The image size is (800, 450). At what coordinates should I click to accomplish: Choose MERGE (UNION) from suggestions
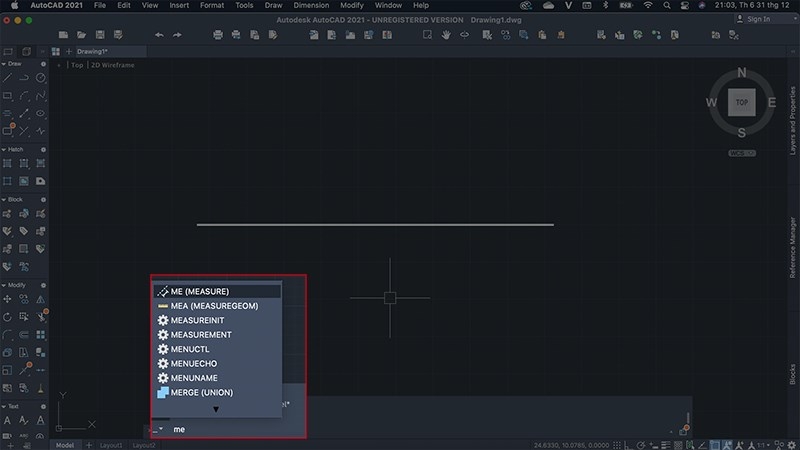pyautogui.click(x=217, y=392)
